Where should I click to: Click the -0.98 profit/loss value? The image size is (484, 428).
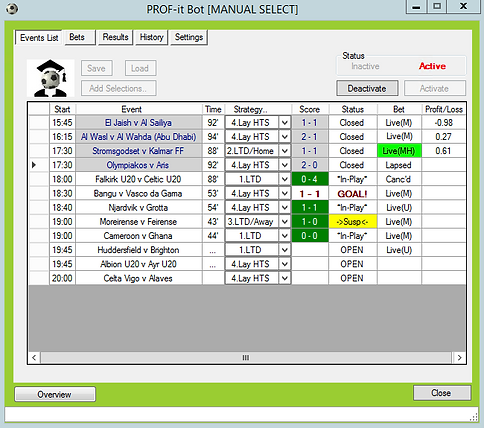click(444, 123)
